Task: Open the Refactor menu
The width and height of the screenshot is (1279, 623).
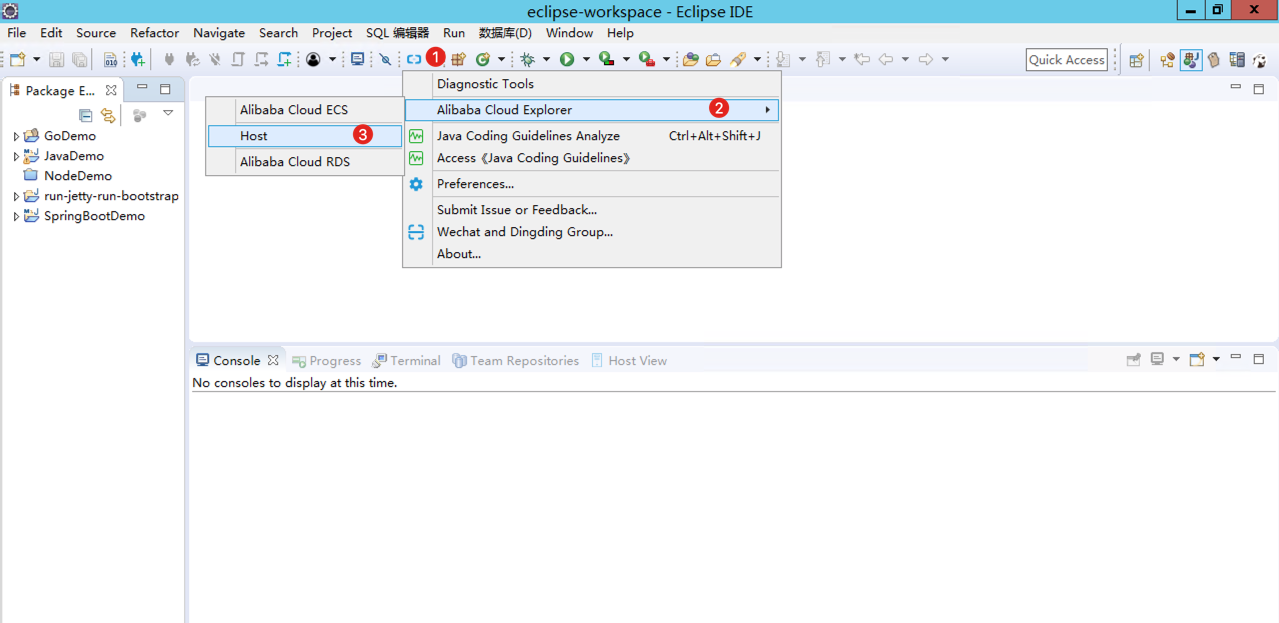Action: click(154, 33)
